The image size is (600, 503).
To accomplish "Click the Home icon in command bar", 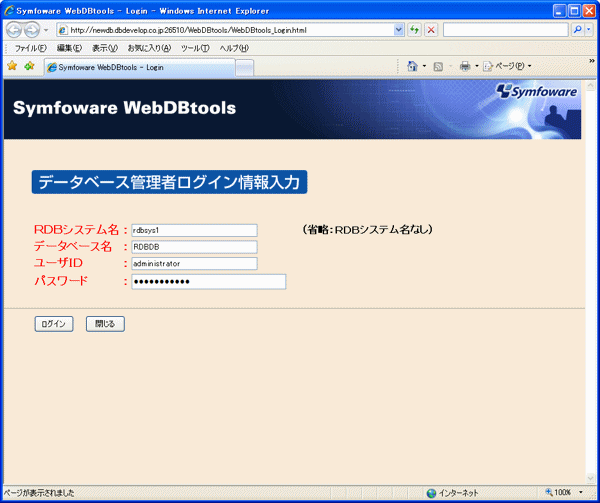I will 412,66.
